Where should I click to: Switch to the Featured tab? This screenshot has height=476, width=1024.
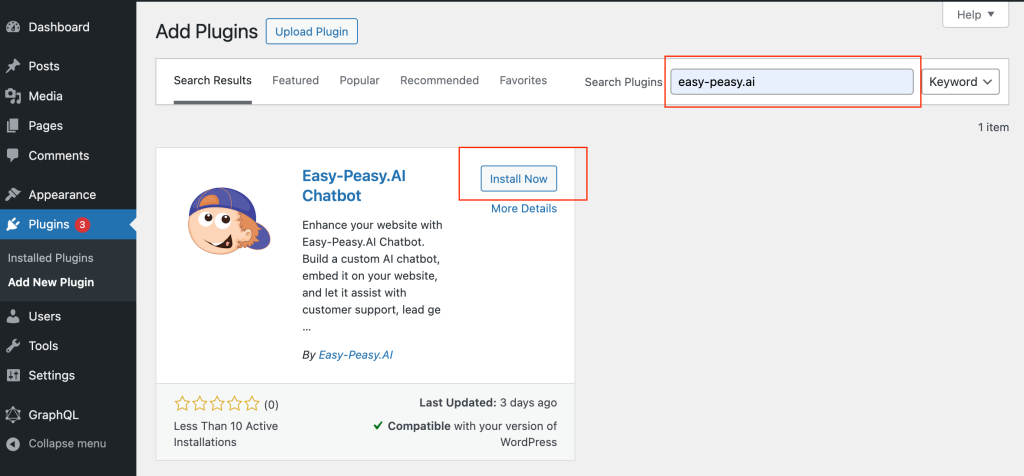(x=295, y=80)
